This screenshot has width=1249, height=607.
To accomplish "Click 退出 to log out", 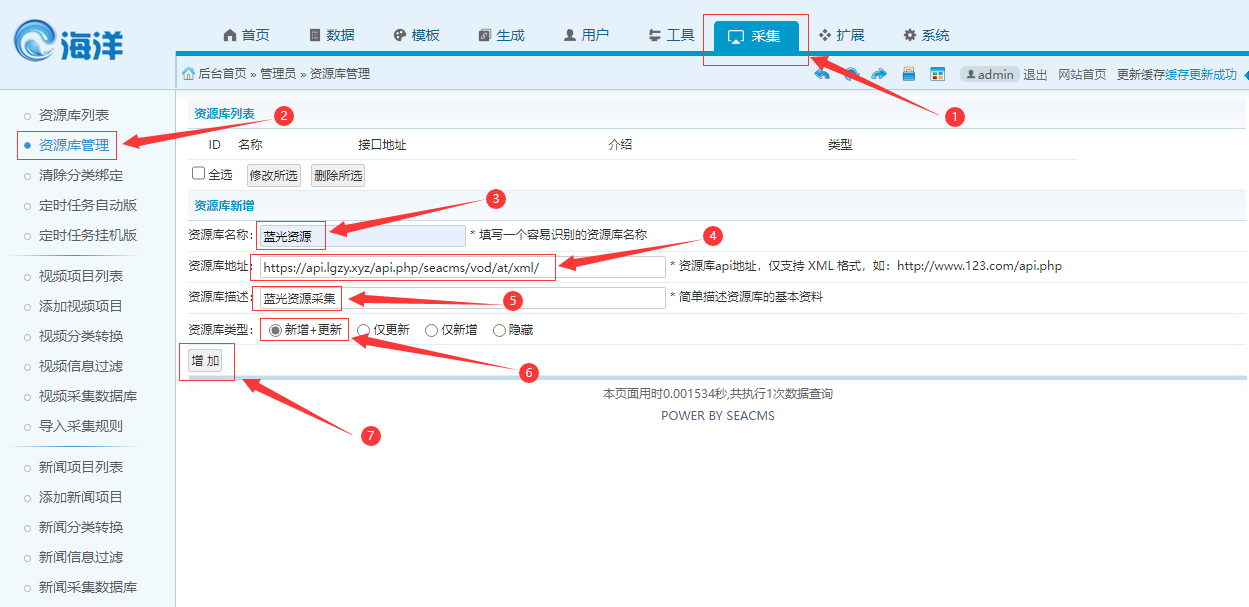I will coord(1035,74).
